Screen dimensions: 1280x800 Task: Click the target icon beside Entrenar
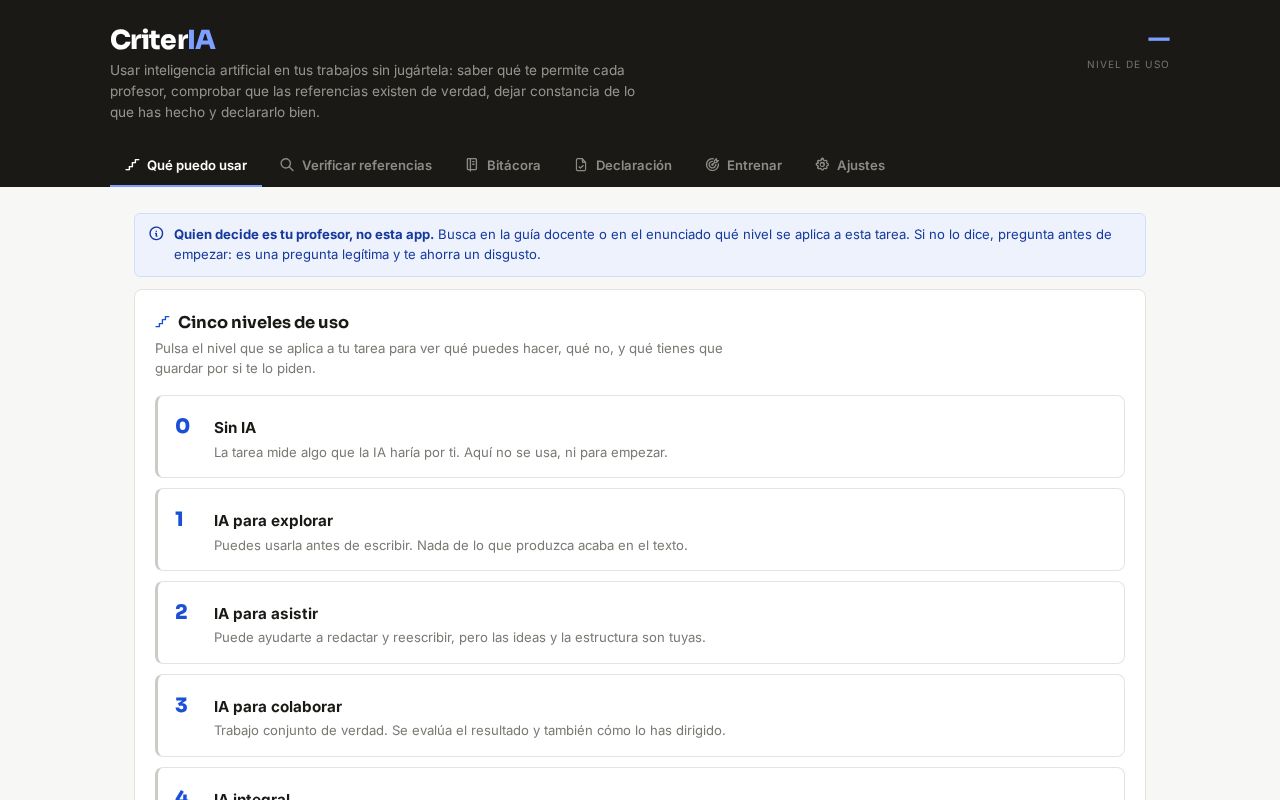(x=712, y=165)
